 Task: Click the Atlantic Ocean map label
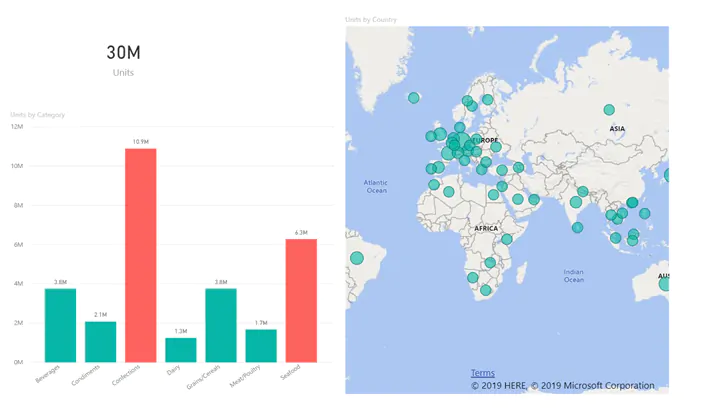[x=376, y=186]
